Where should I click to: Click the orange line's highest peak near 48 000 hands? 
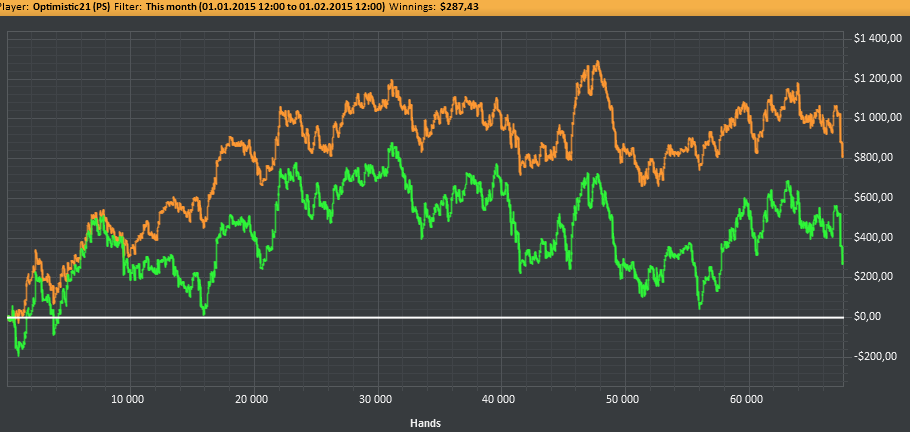[597, 62]
